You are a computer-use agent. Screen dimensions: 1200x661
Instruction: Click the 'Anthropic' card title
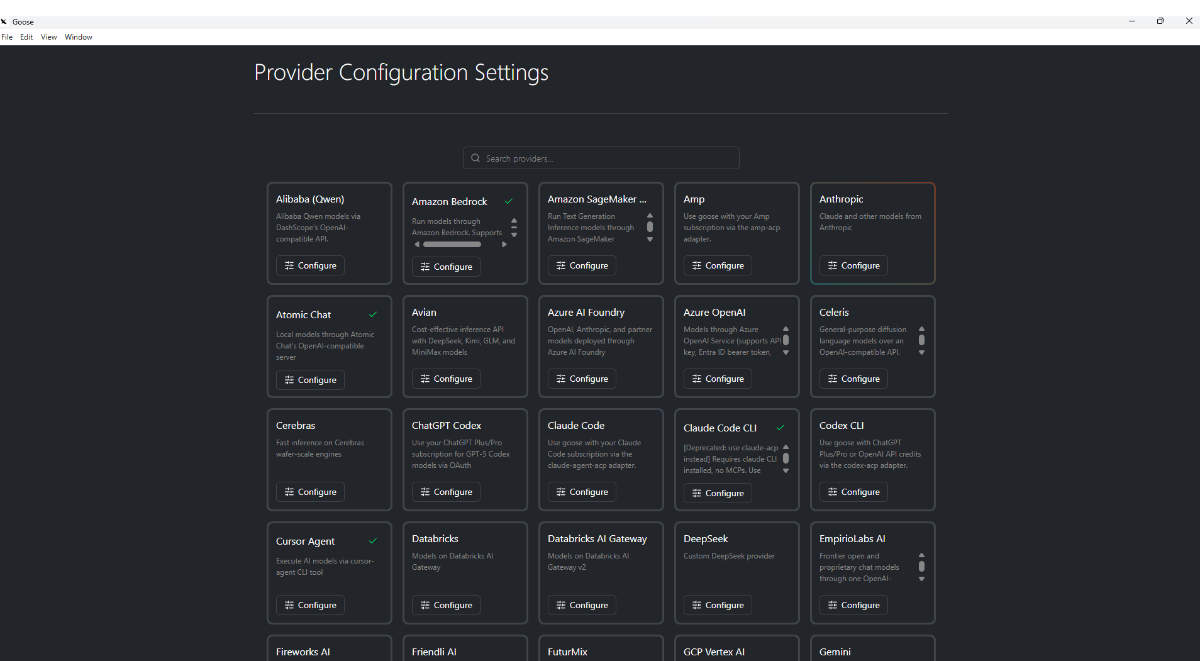pos(842,199)
